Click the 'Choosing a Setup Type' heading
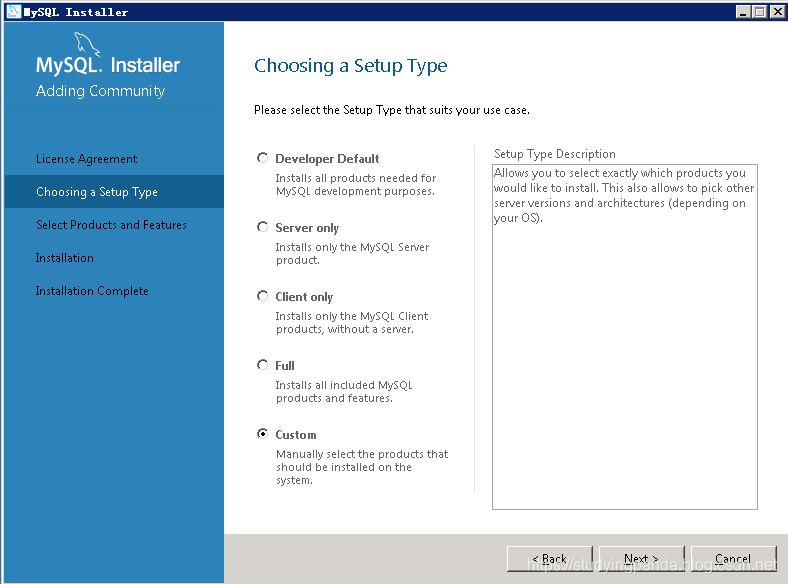This screenshot has height=584, width=788. coord(350,66)
